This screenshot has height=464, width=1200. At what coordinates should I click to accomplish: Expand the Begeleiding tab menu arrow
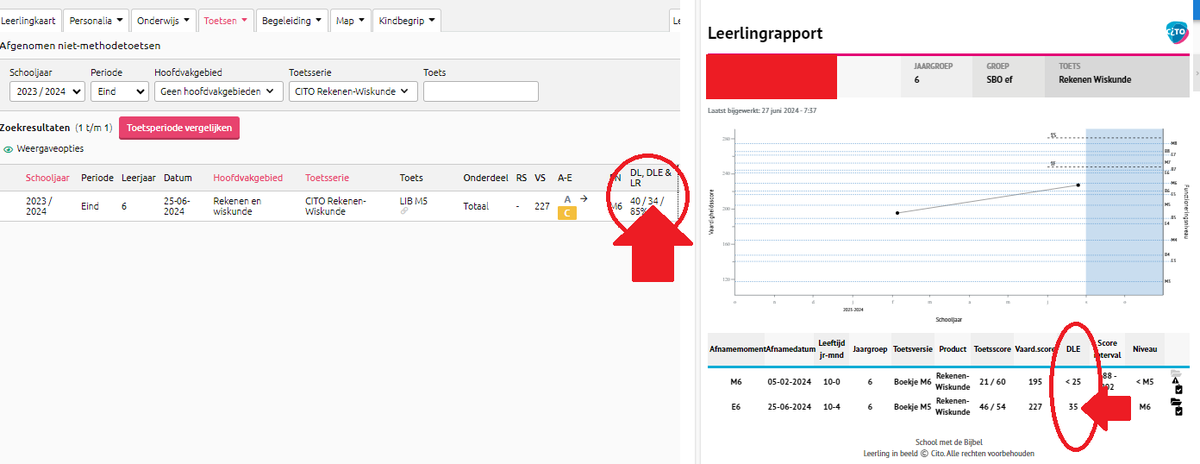point(318,20)
